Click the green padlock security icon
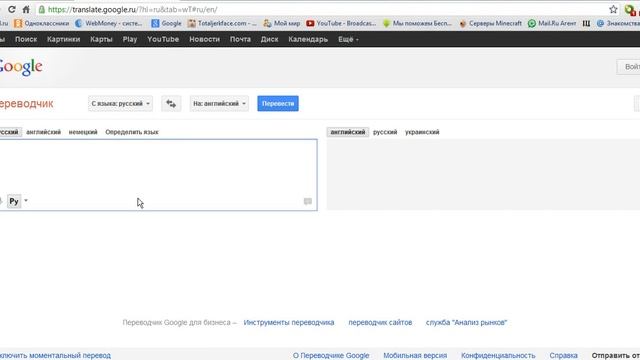The height and width of the screenshot is (360, 640). 42,9
